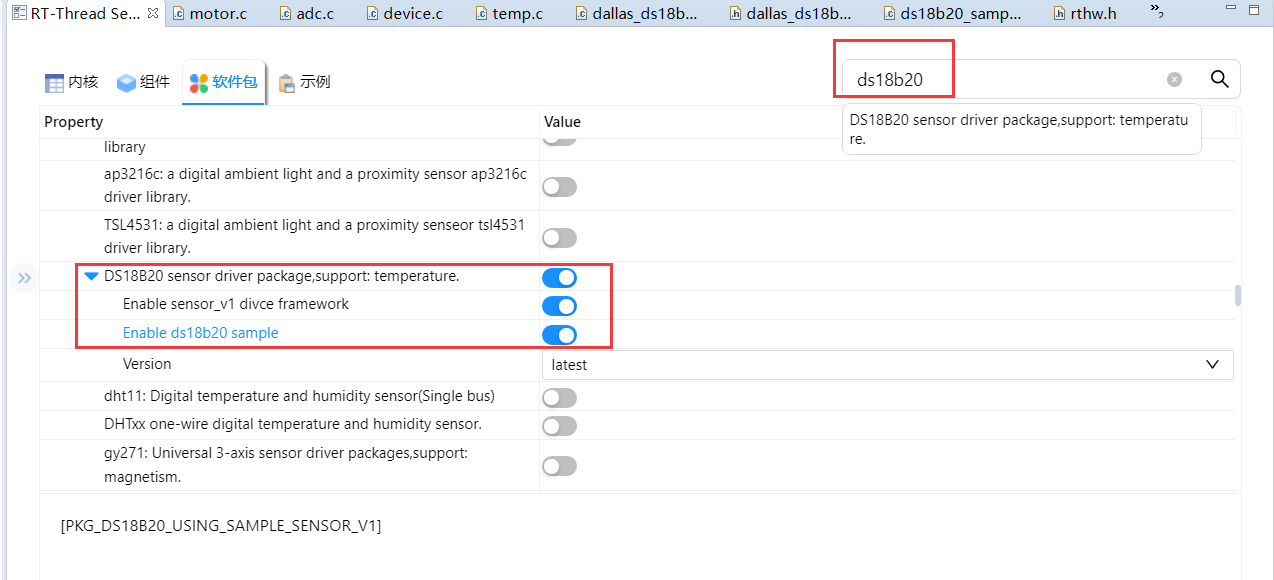The height and width of the screenshot is (580, 1274).
Task: Collapse the DS18B20 sensor driver package tree
Action: point(92,276)
